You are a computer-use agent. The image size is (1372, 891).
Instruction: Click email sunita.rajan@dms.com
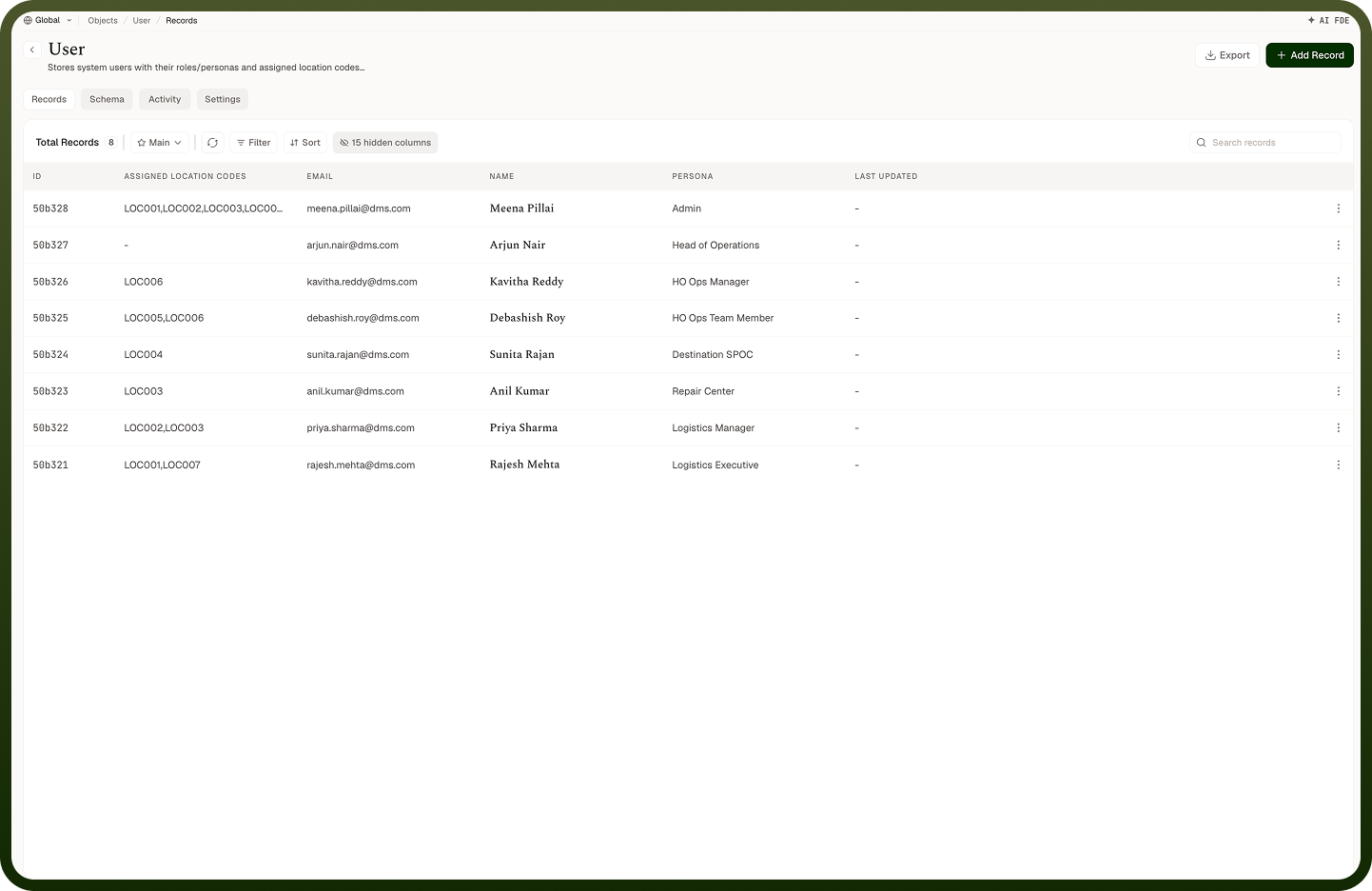coord(358,354)
